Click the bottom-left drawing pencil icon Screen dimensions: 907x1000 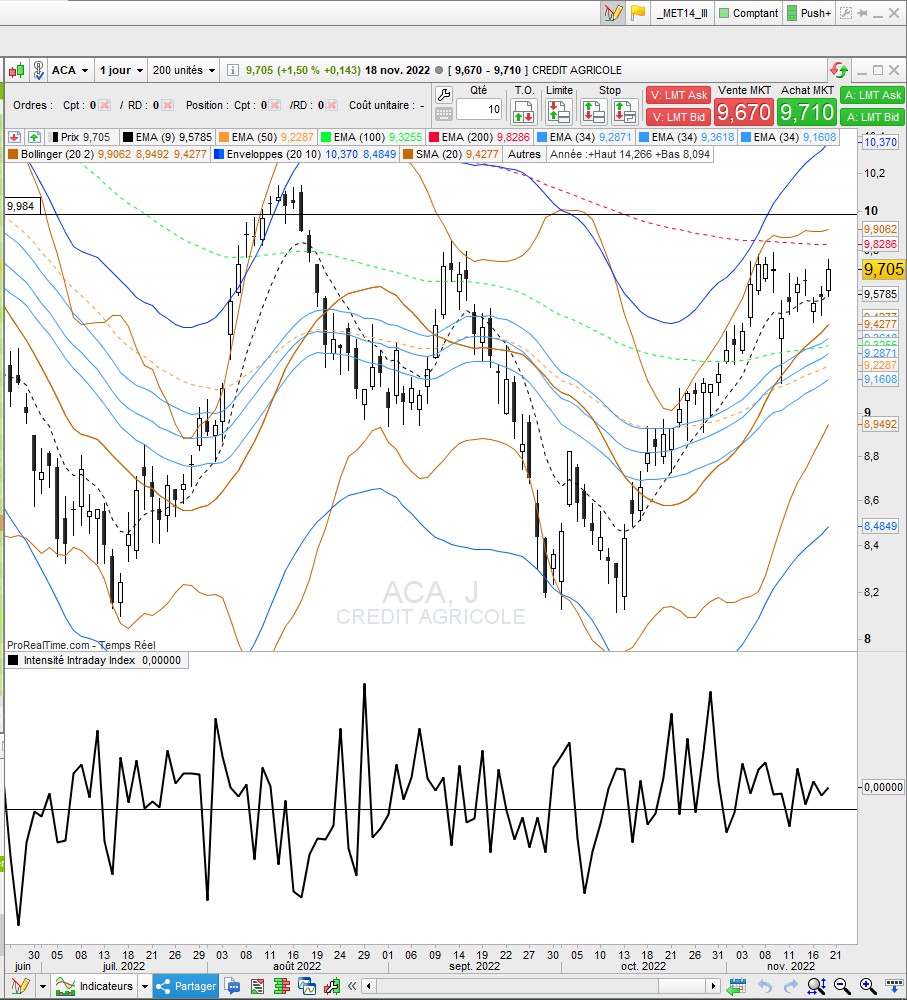(x=20, y=986)
